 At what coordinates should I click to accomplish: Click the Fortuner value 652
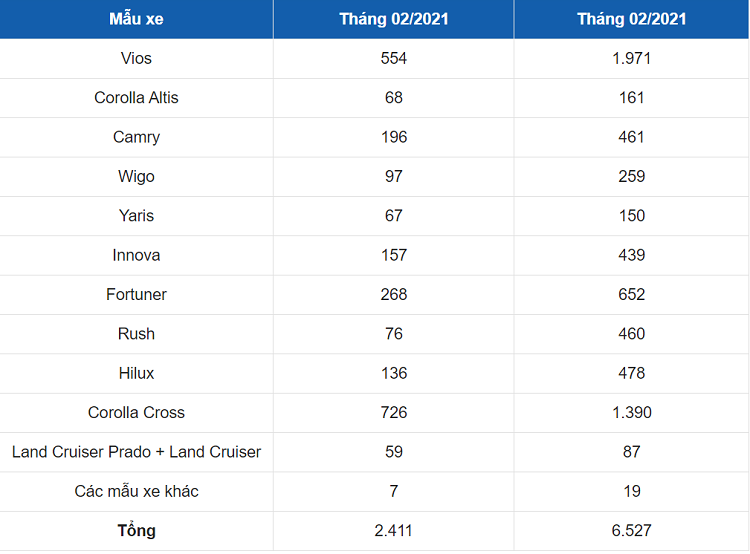click(631, 294)
